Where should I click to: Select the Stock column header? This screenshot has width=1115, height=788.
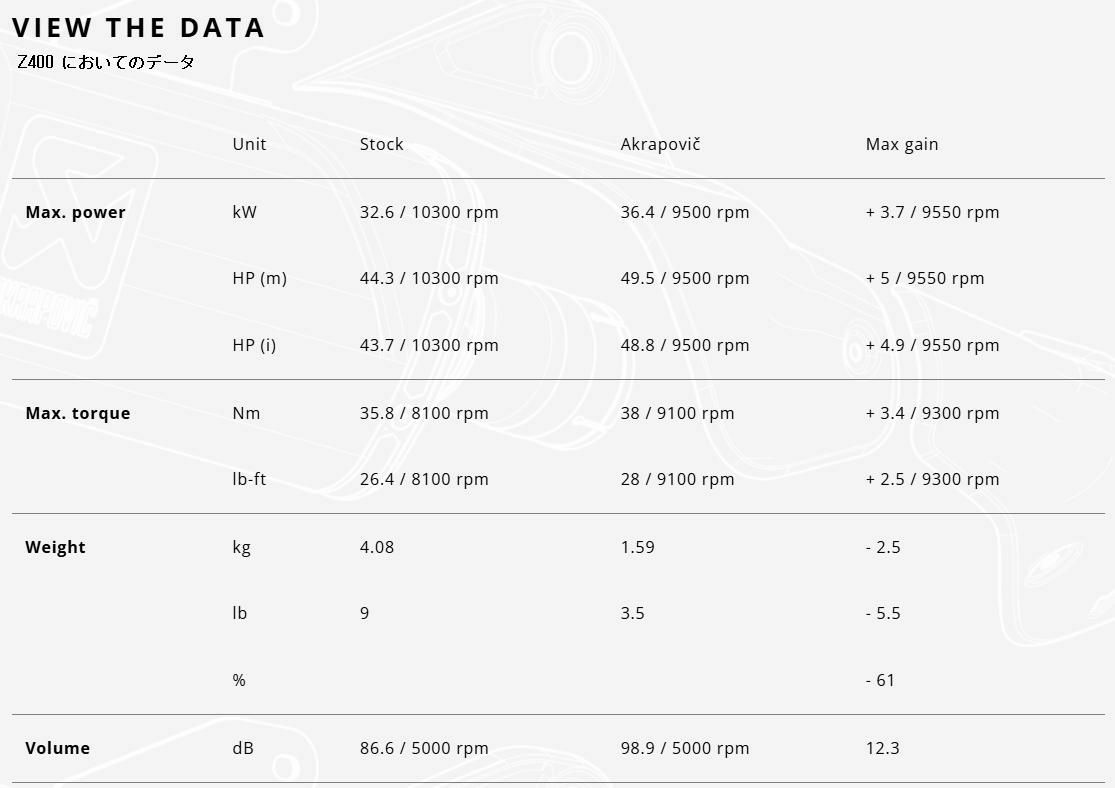point(381,144)
